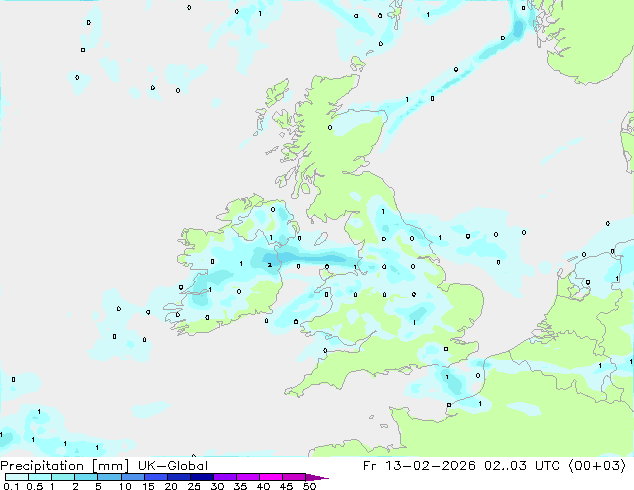Click the 25 to 30 mm legend swatch
The image size is (634, 490).
click(201, 477)
